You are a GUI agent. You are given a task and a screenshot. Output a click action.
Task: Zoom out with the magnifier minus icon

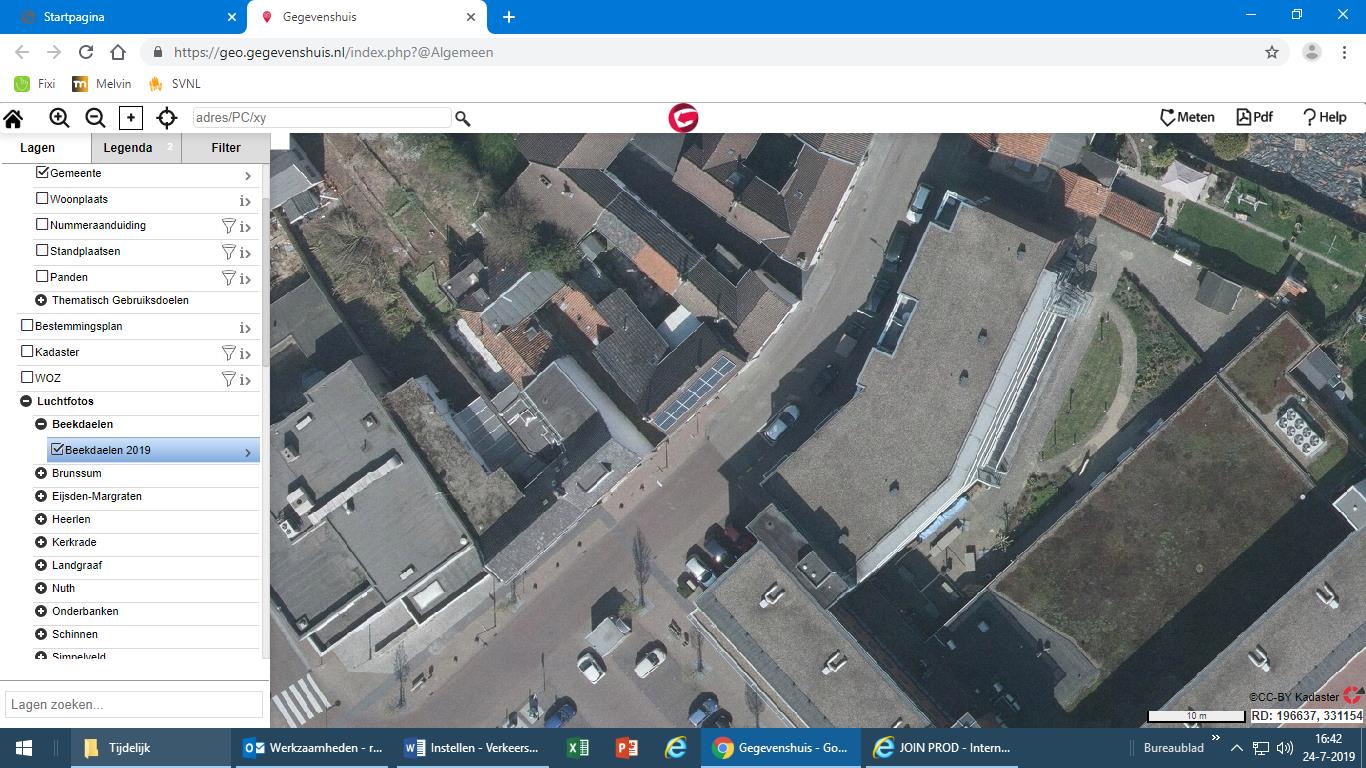pos(95,118)
